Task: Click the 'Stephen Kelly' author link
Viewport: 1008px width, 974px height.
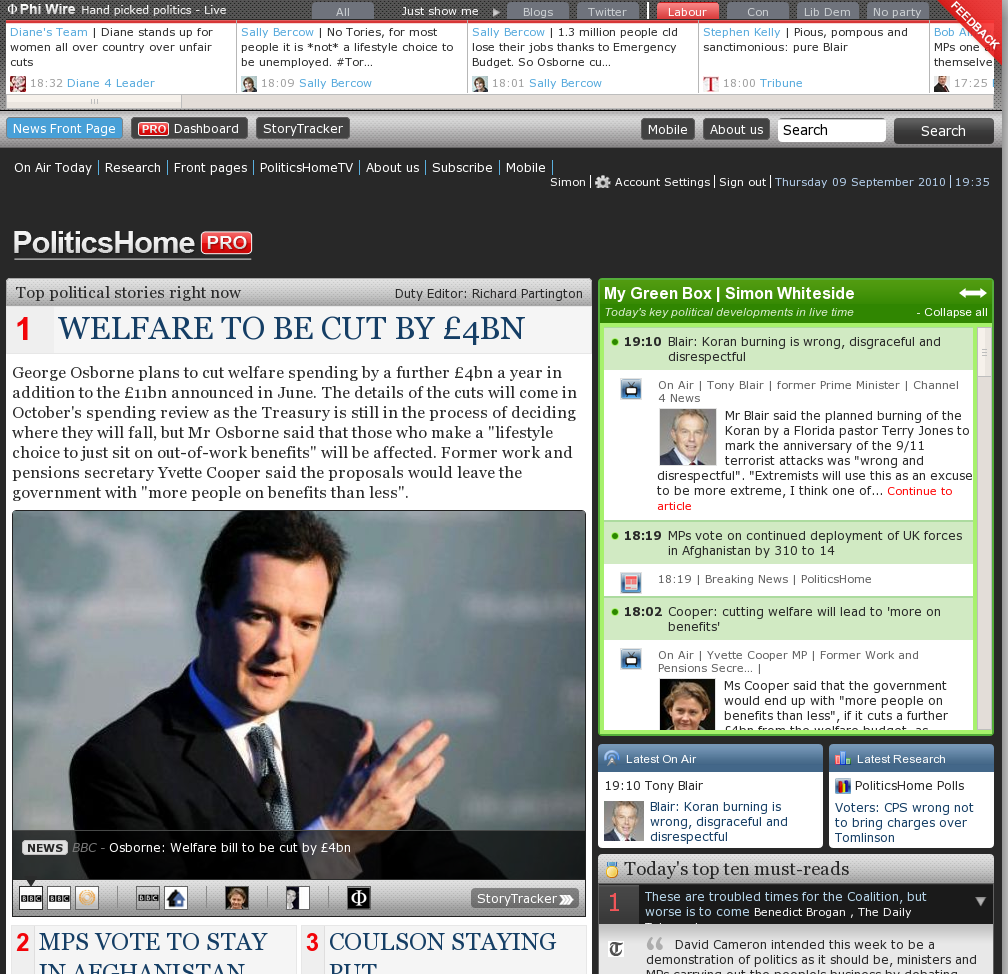Action: coord(742,32)
